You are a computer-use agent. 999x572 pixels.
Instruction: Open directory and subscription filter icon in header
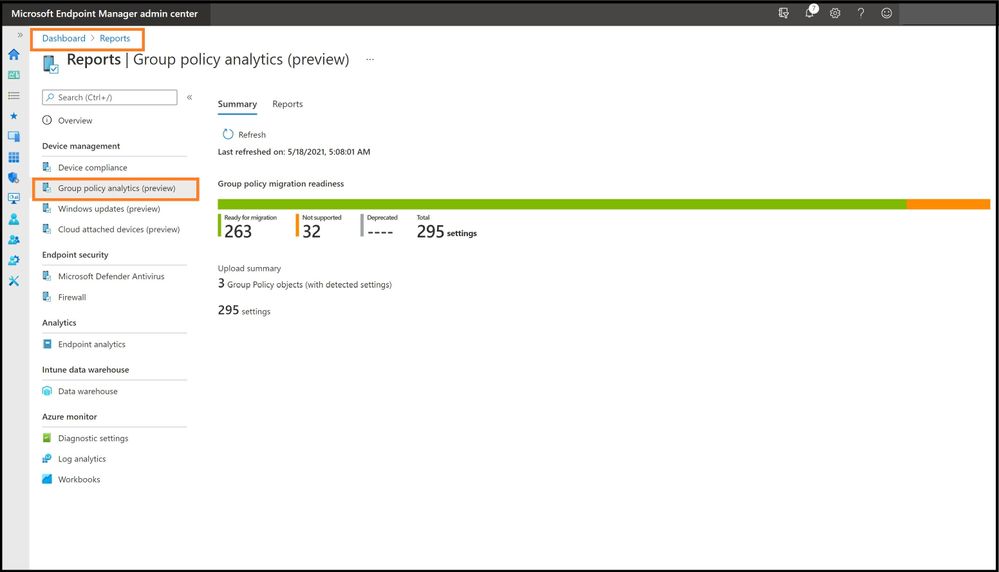coord(784,13)
